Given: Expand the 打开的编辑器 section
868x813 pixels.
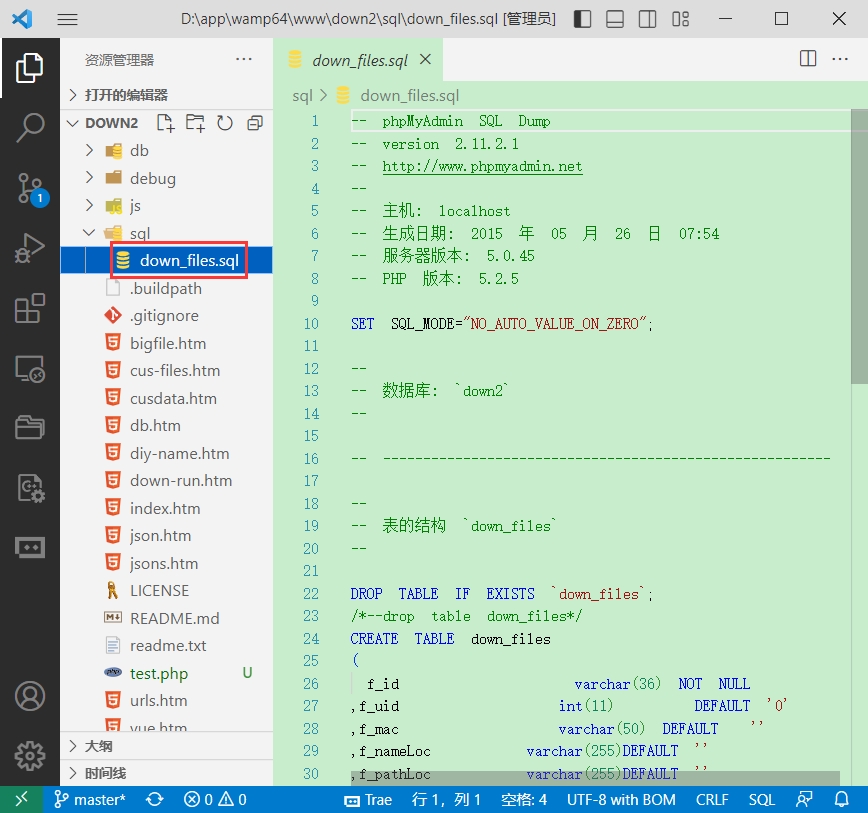Looking at the screenshot, I should click(126, 95).
